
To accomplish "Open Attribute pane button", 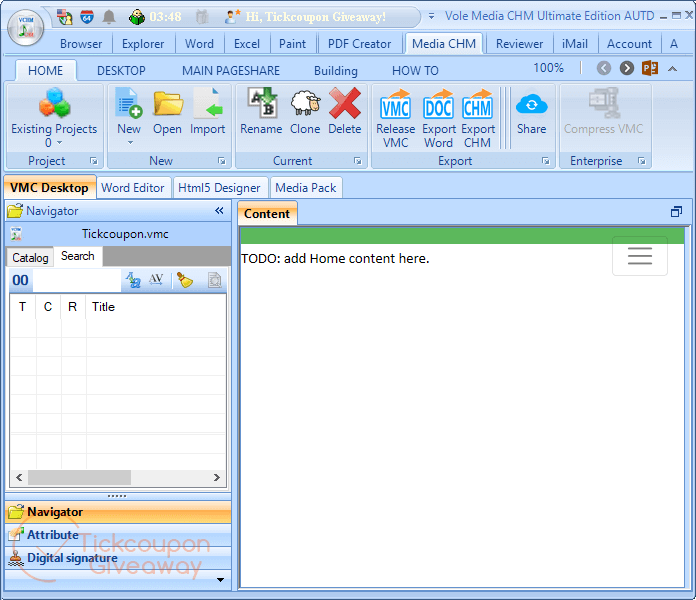I will [x=118, y=535].
